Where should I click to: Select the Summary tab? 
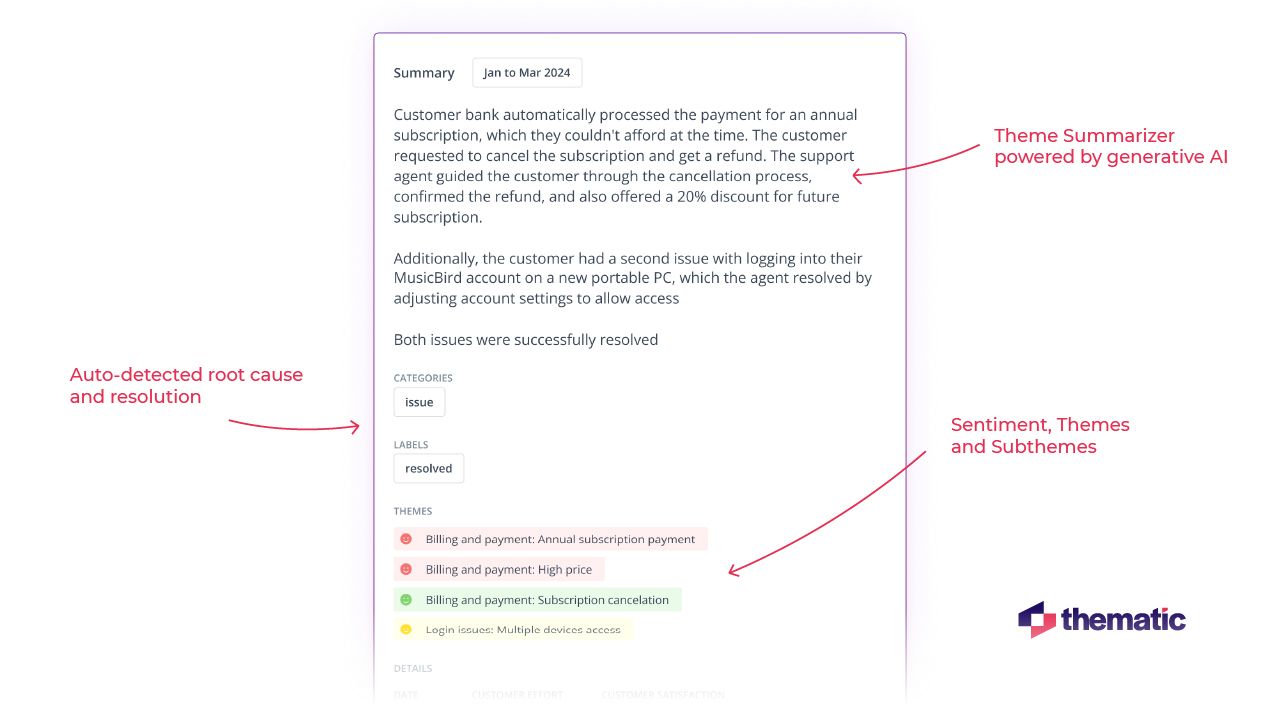[423, 72]
